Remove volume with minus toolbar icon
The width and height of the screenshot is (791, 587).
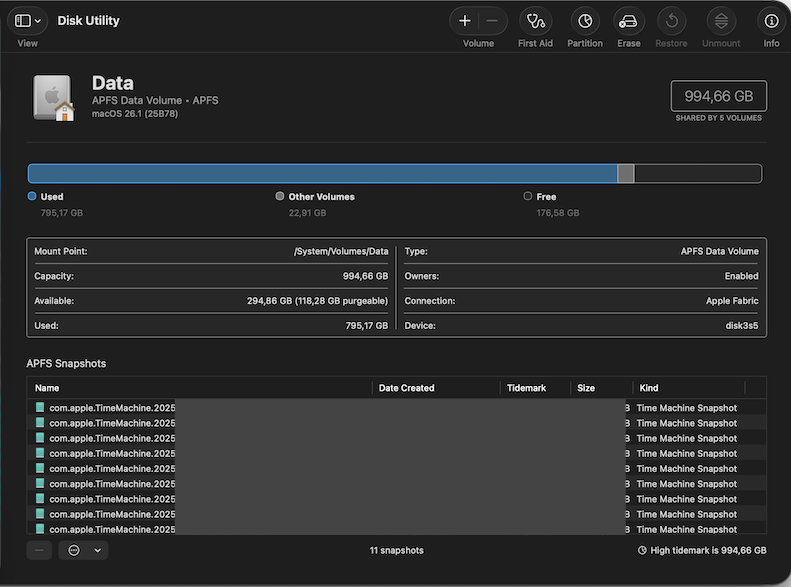pyautogui.click(x=492, y=21)
